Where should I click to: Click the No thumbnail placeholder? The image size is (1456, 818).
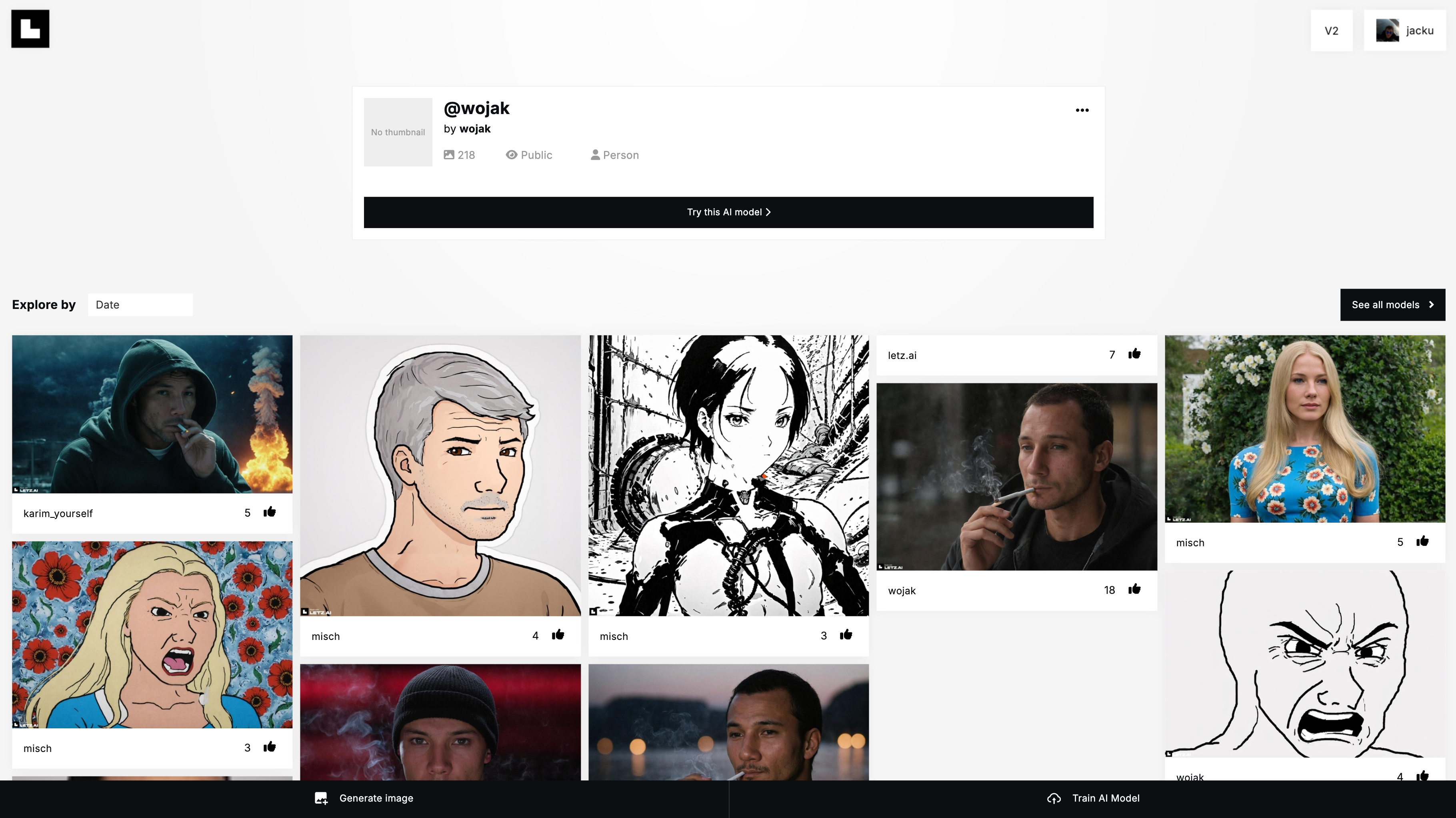click(x=398, y=132)
